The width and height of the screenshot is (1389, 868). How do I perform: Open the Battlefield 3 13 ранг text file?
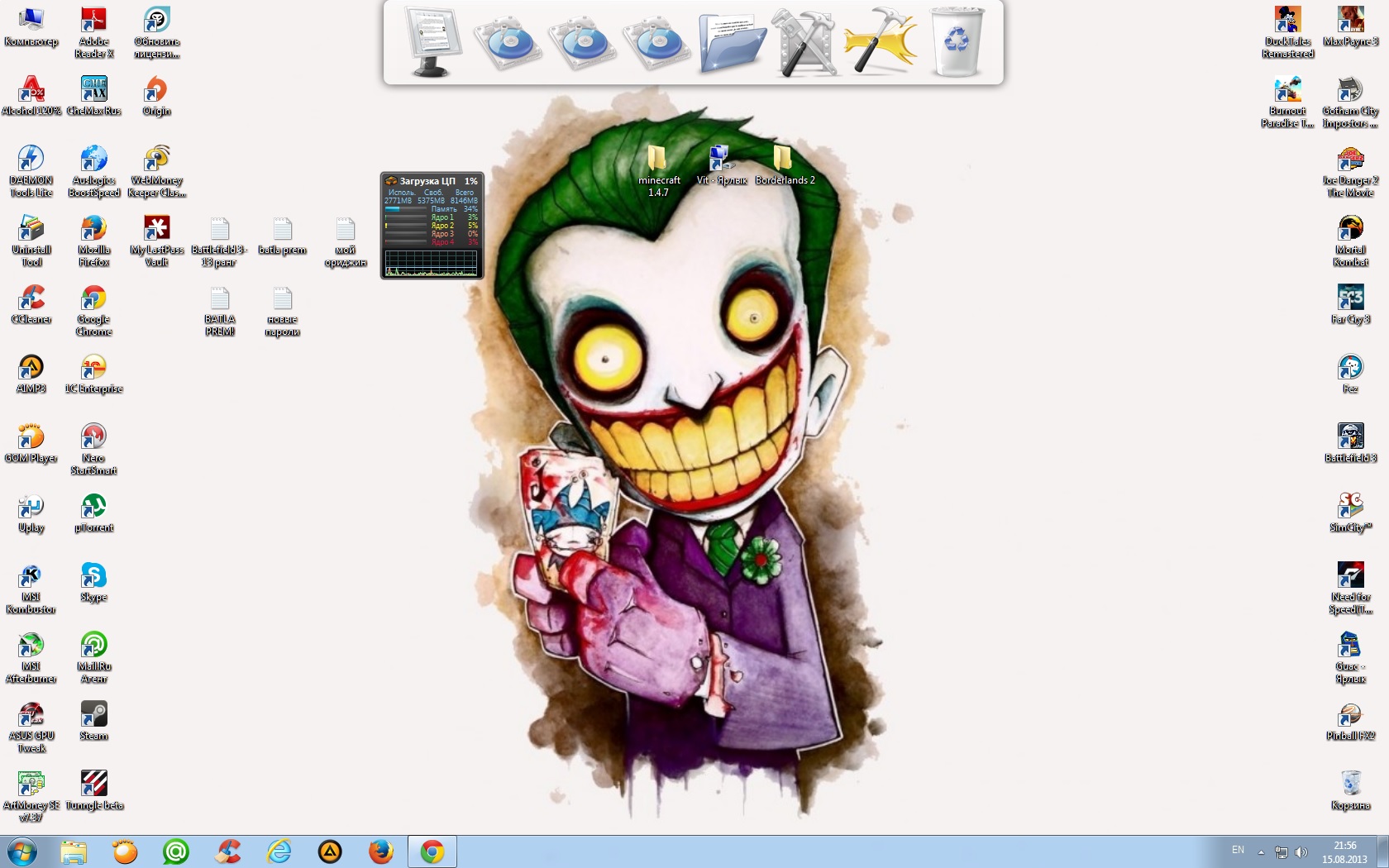point(219,241)
